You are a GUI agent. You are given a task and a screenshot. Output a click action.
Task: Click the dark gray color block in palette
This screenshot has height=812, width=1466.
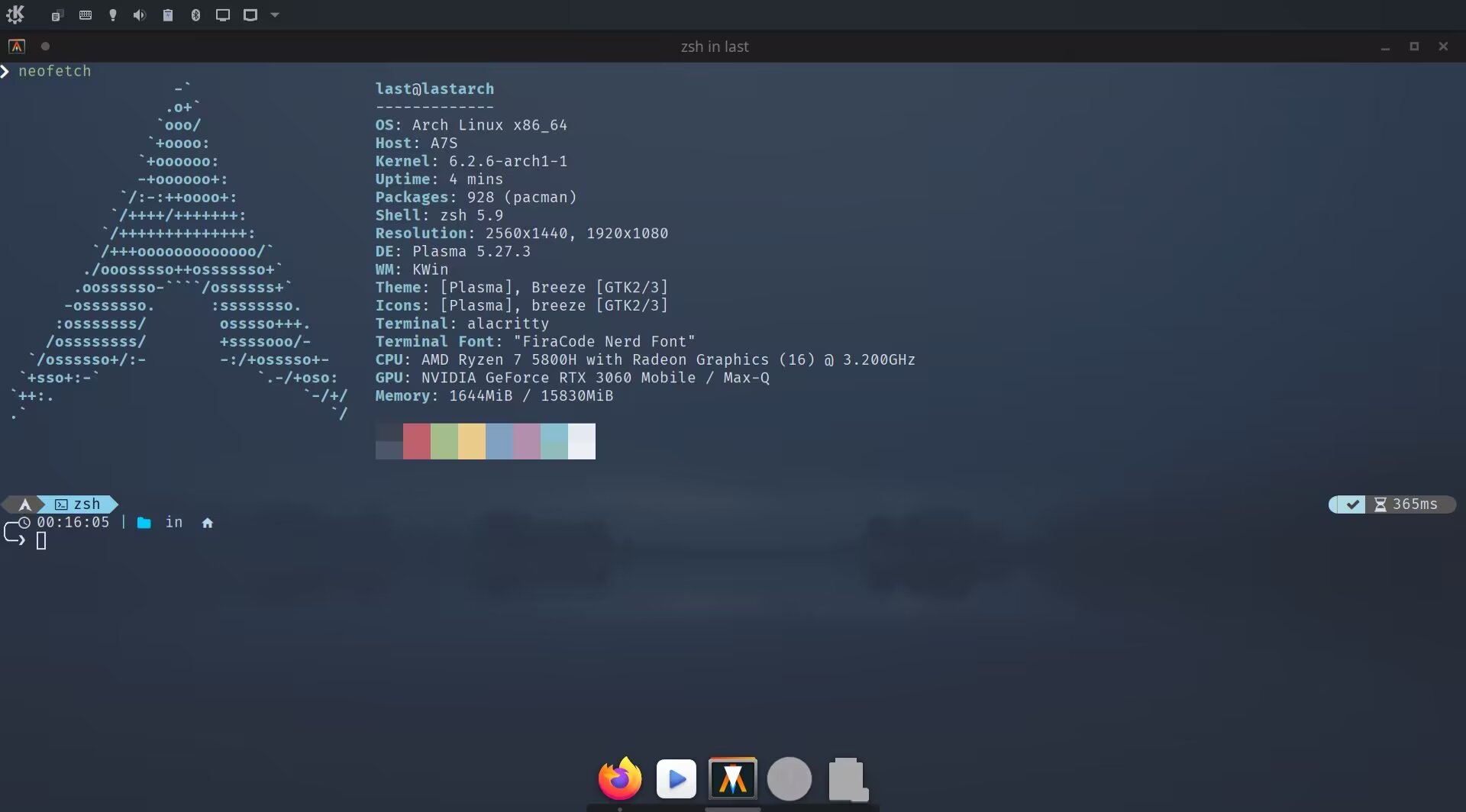(x=389, y=441)
